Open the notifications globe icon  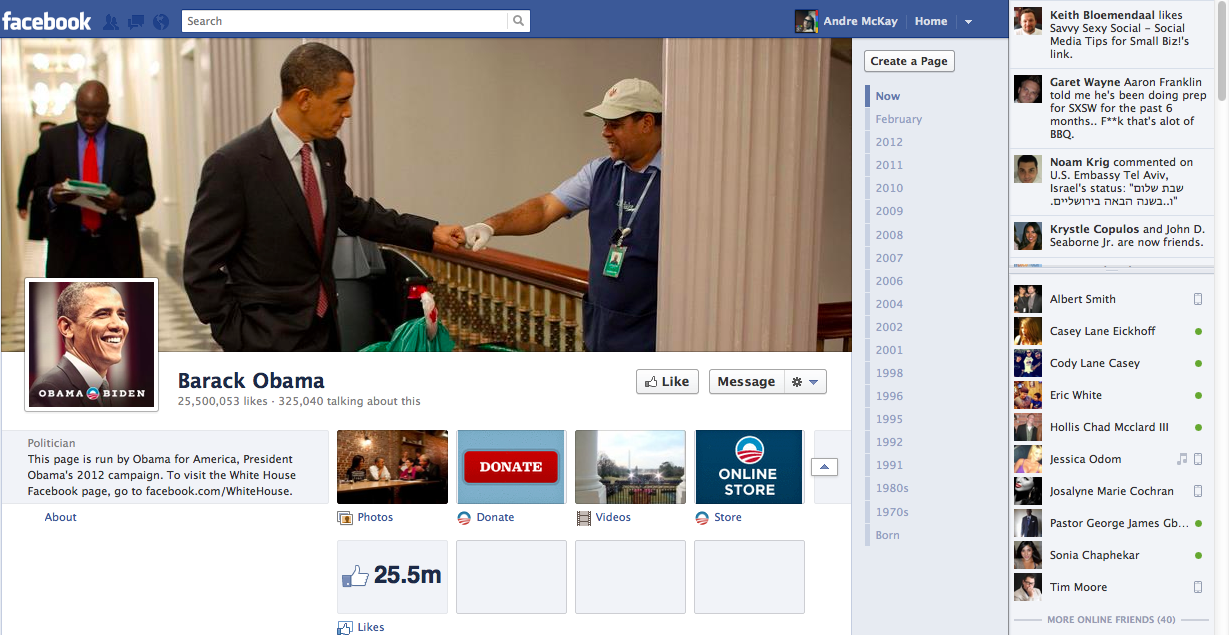(x=160, y=21)
